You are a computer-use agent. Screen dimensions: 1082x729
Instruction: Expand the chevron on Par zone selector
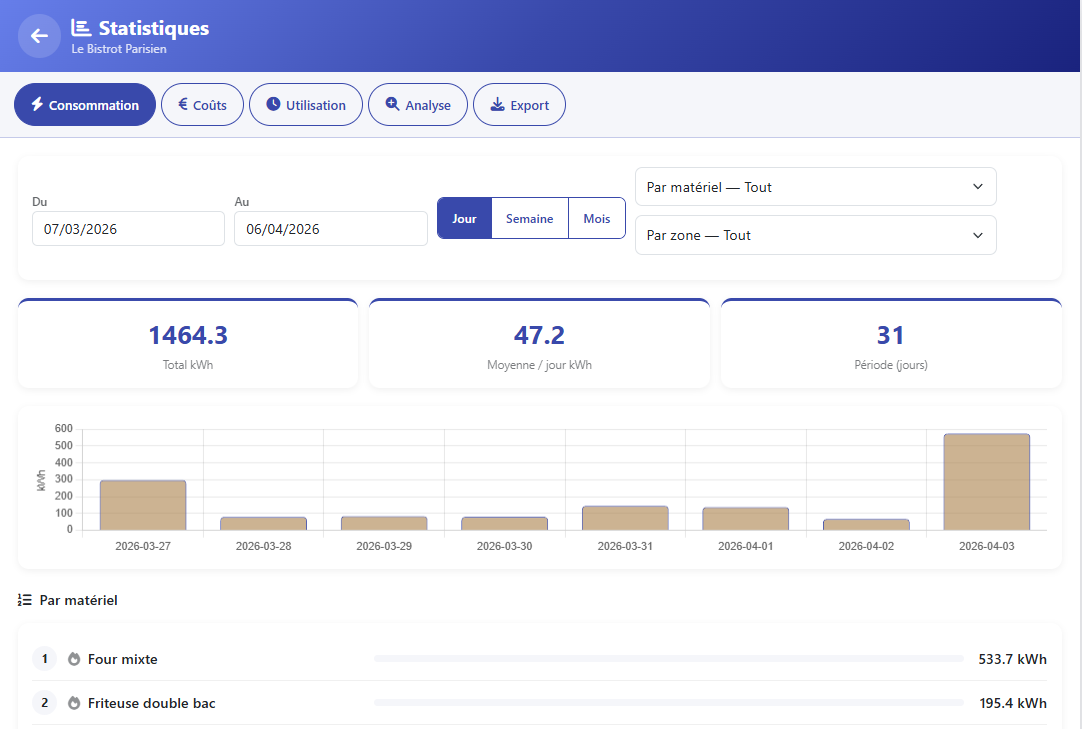point(978,235)
